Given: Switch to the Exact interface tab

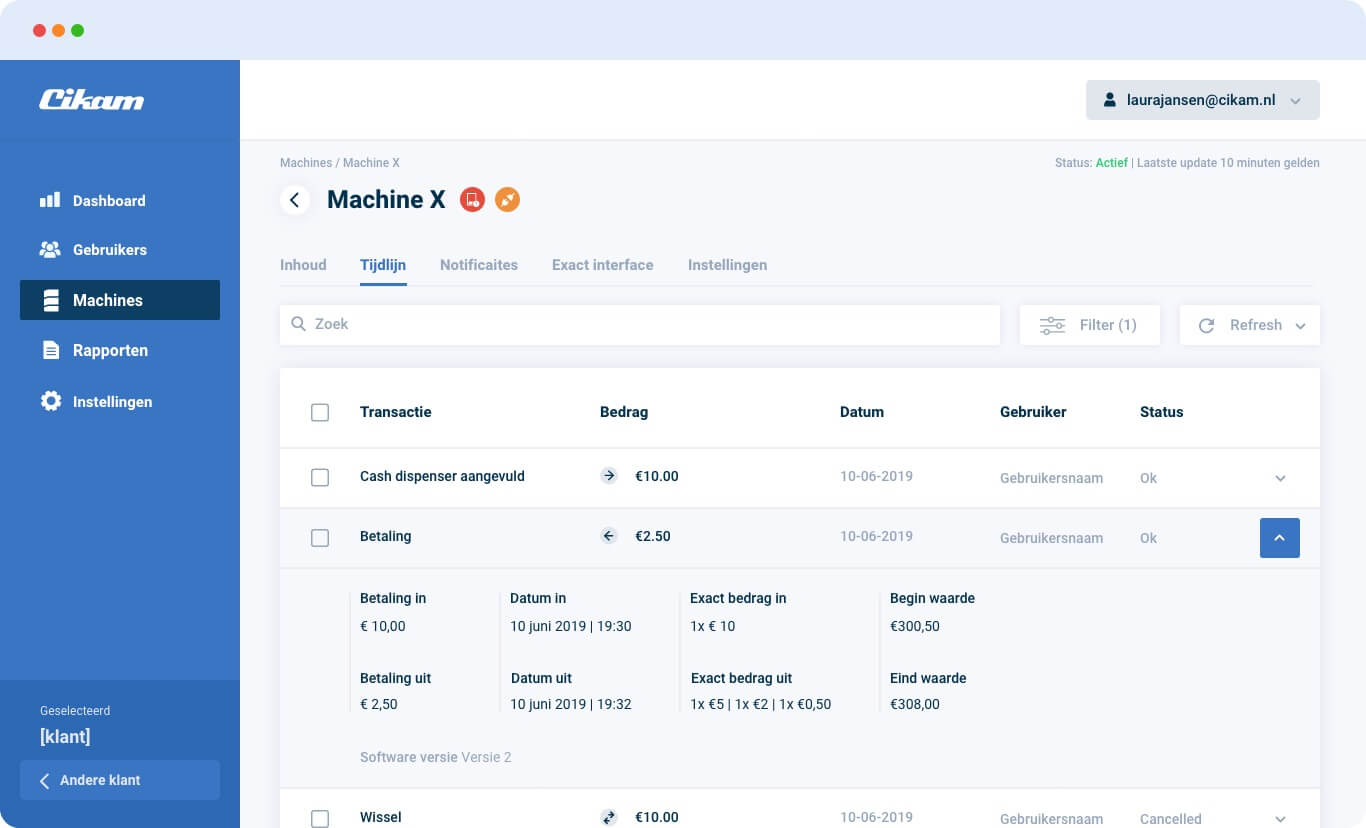Looking at the screenshot, I should click(x=602, y=265).
